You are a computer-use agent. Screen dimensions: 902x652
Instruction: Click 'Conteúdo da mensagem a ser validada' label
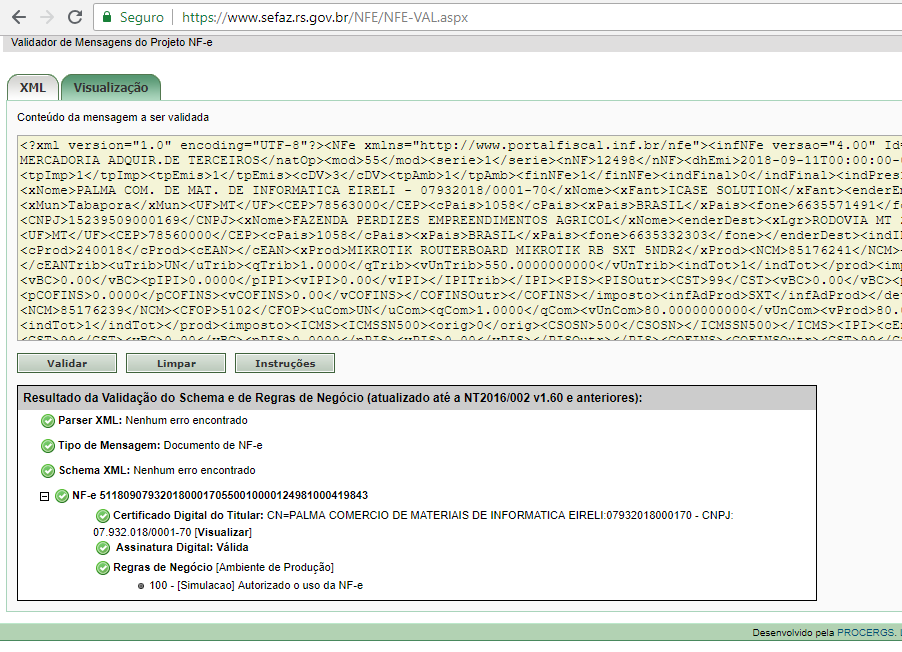(113, 117)
